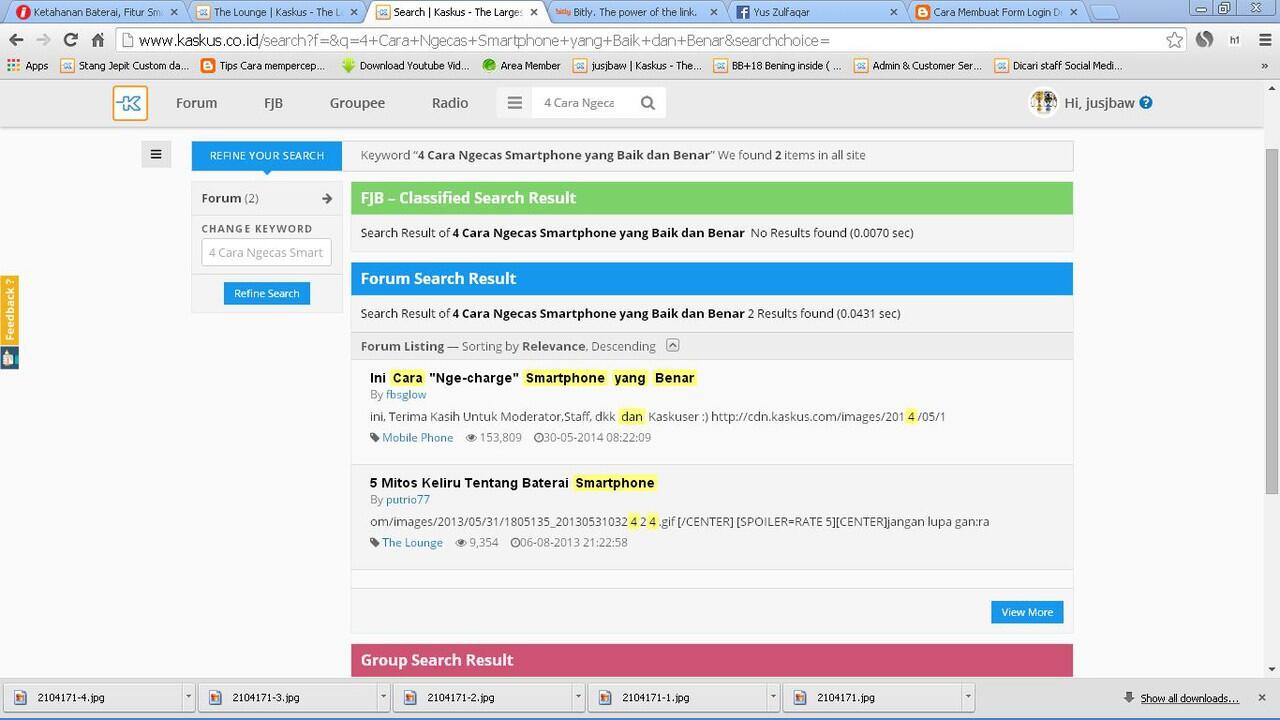Click the browser back arrow
Viewport: 1280px width, 720px height.
[x=16, y=40]
